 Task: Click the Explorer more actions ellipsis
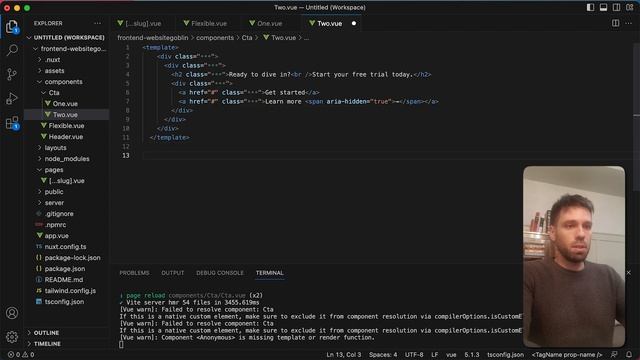pyautogui.click(x=98, y=23)
